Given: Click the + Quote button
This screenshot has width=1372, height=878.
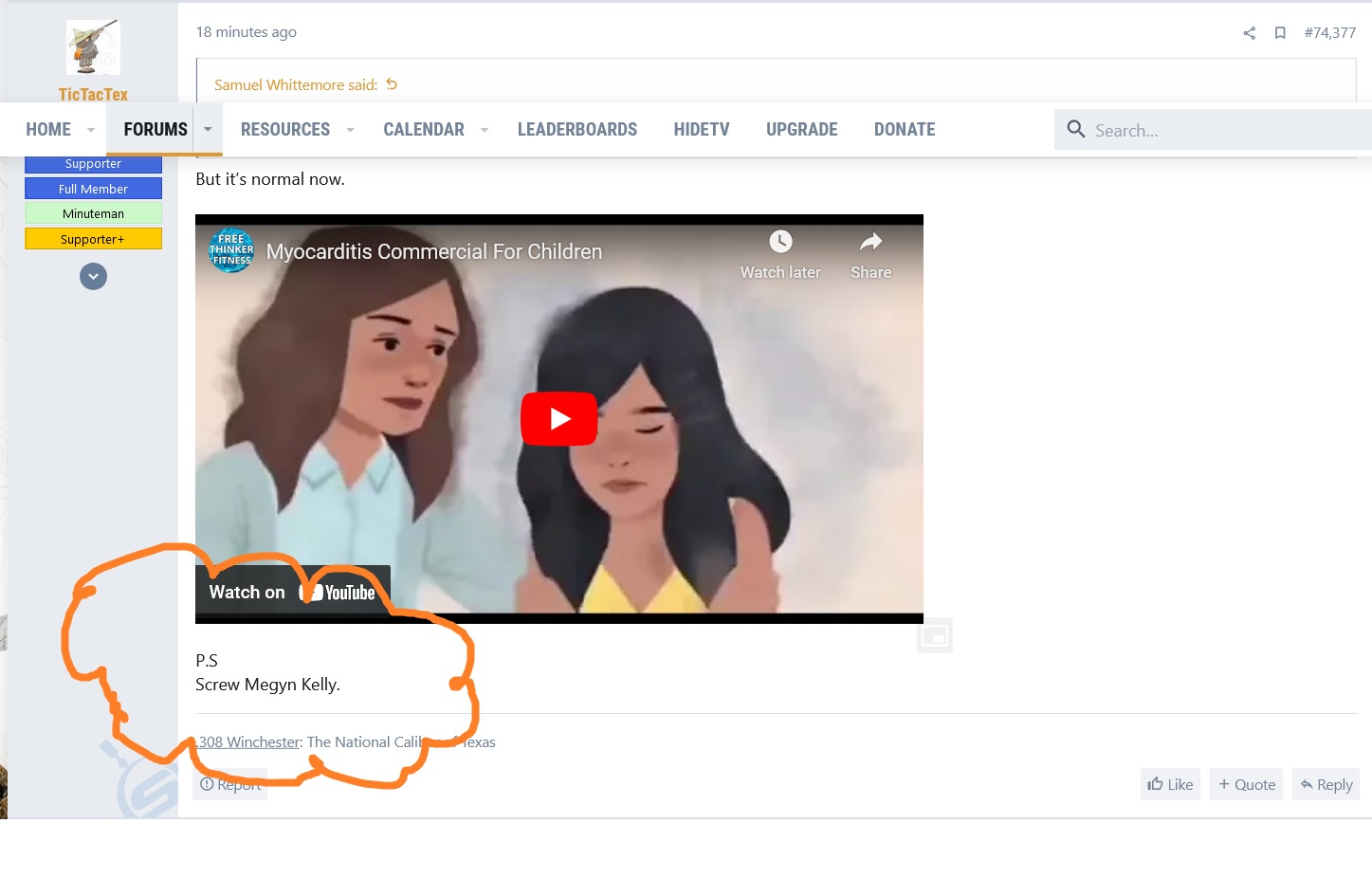Looking at the screenshot, I should 1247,784.
